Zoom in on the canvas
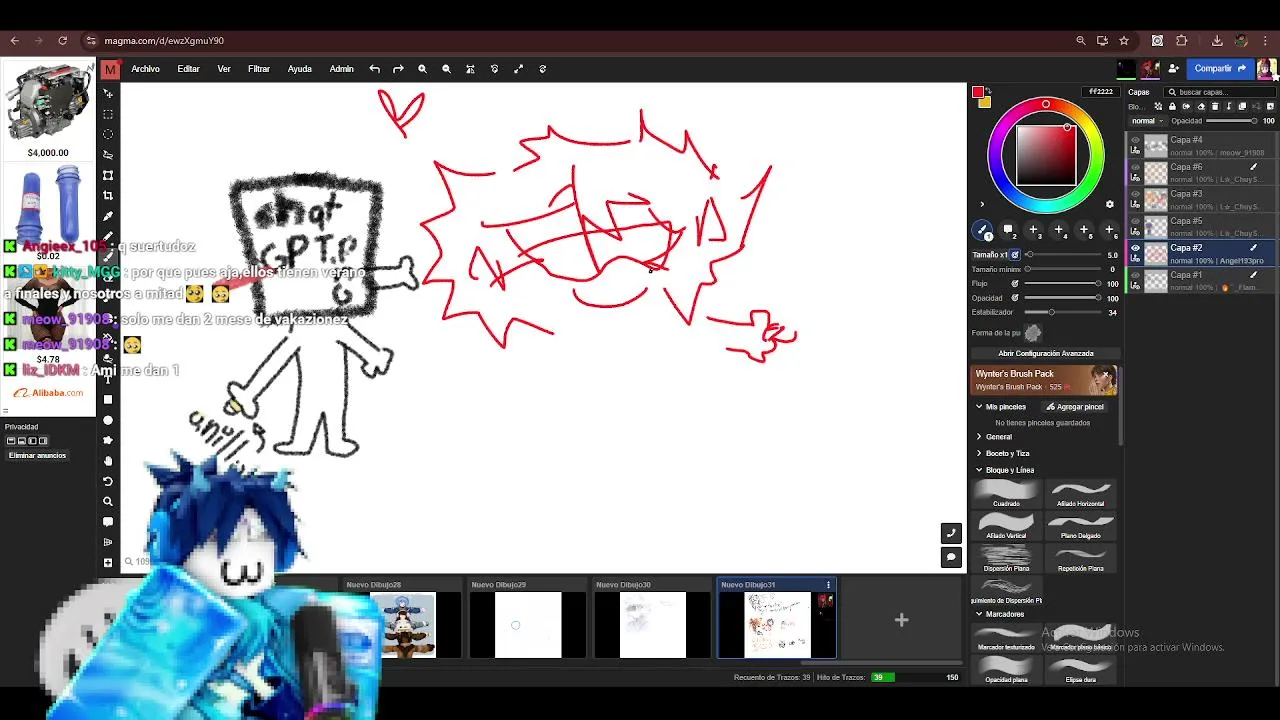The height and width of the screenshot is (720, 1280). [422, 69]
